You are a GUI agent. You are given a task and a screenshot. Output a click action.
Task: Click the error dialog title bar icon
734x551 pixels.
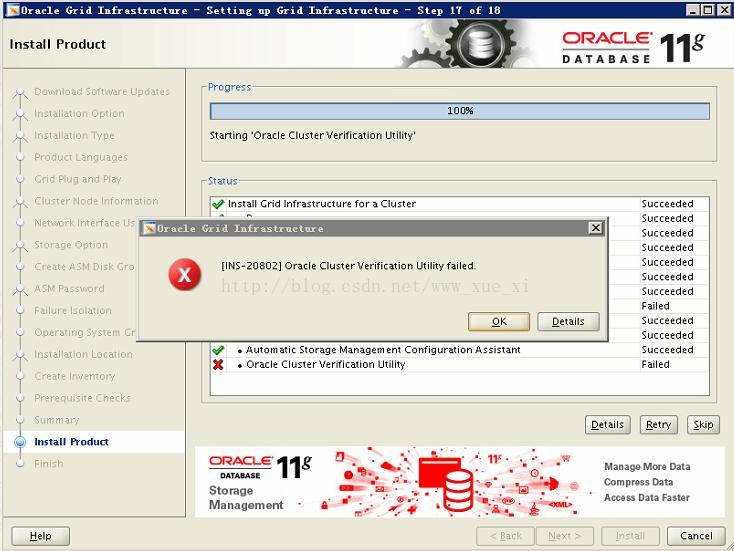click(149, 228)
